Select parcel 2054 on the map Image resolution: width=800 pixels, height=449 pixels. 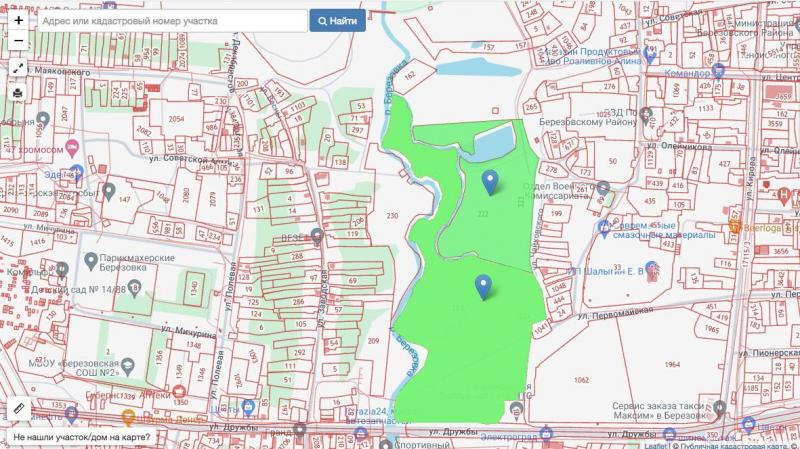point(176,119)
